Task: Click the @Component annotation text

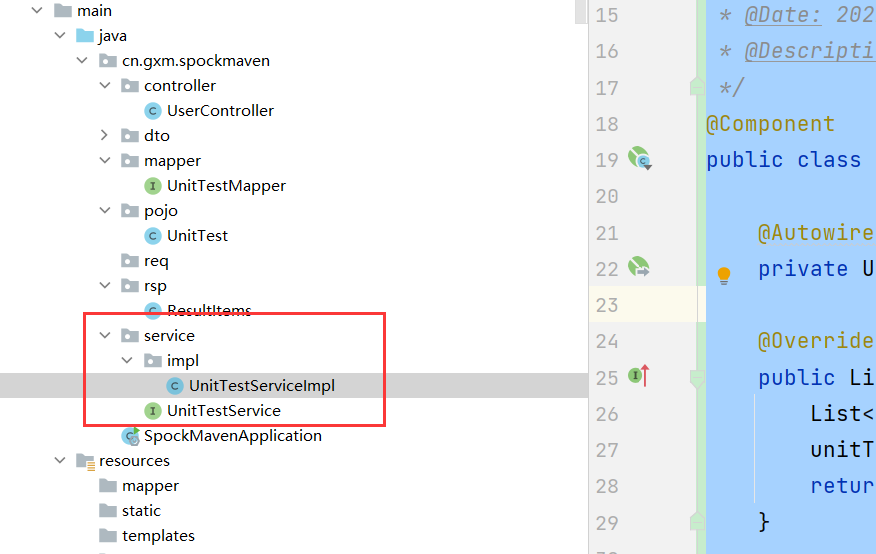Action: coord(770,124)
